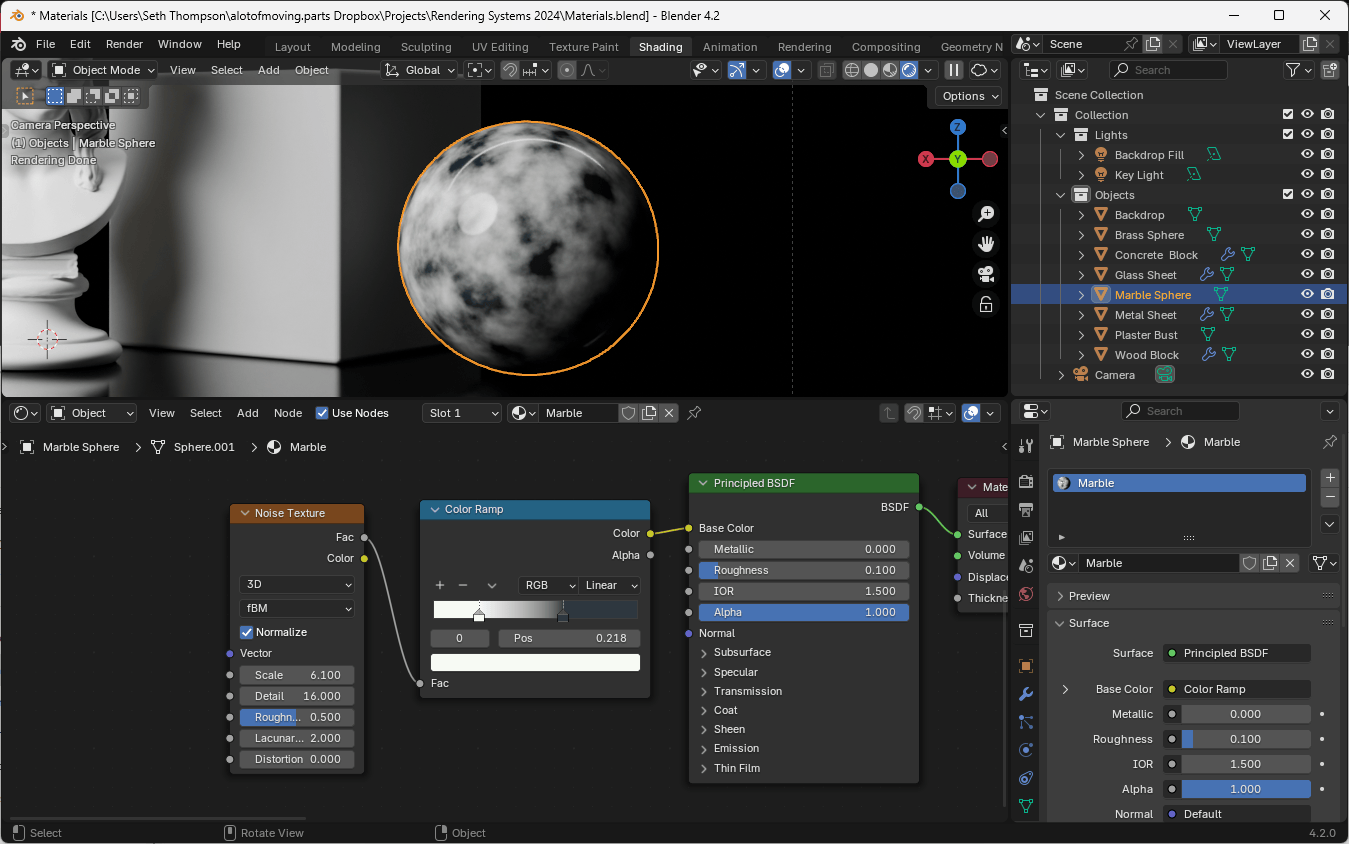Click the viewport pan hand icon
This screenshot has height=844, width=1349.
pos(986,244)
